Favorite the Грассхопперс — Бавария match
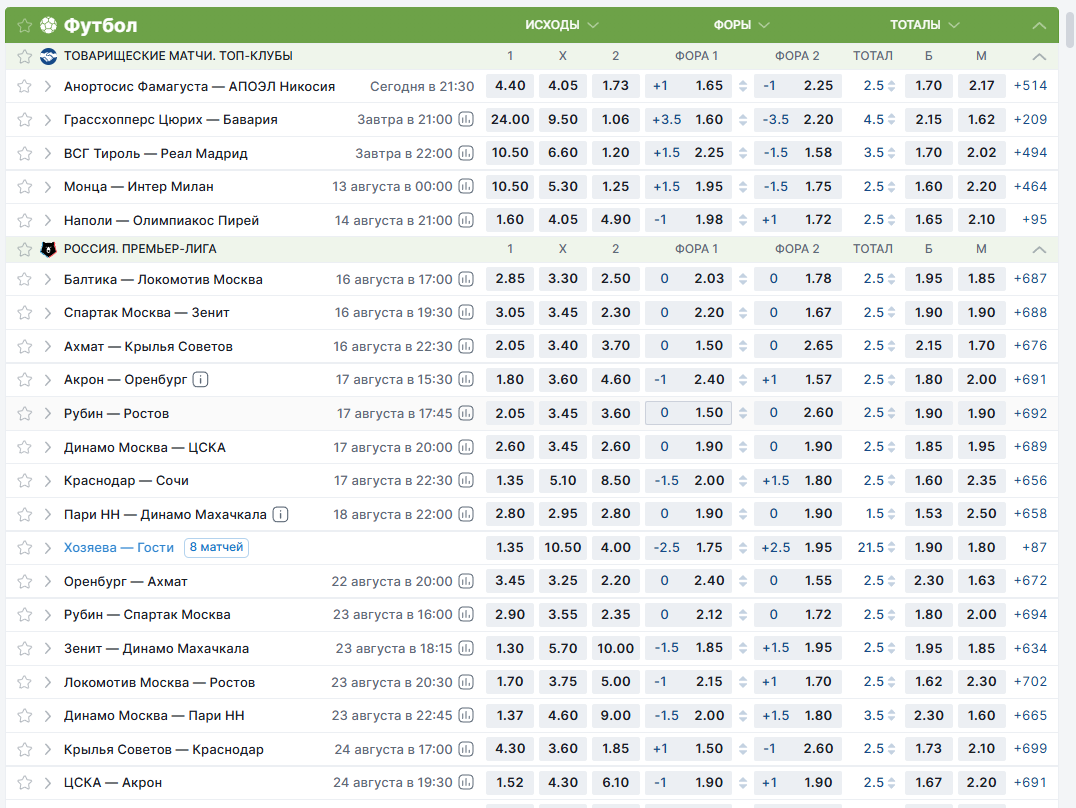The height and width of the screenshot is (808, 1076). click(25, 119)
